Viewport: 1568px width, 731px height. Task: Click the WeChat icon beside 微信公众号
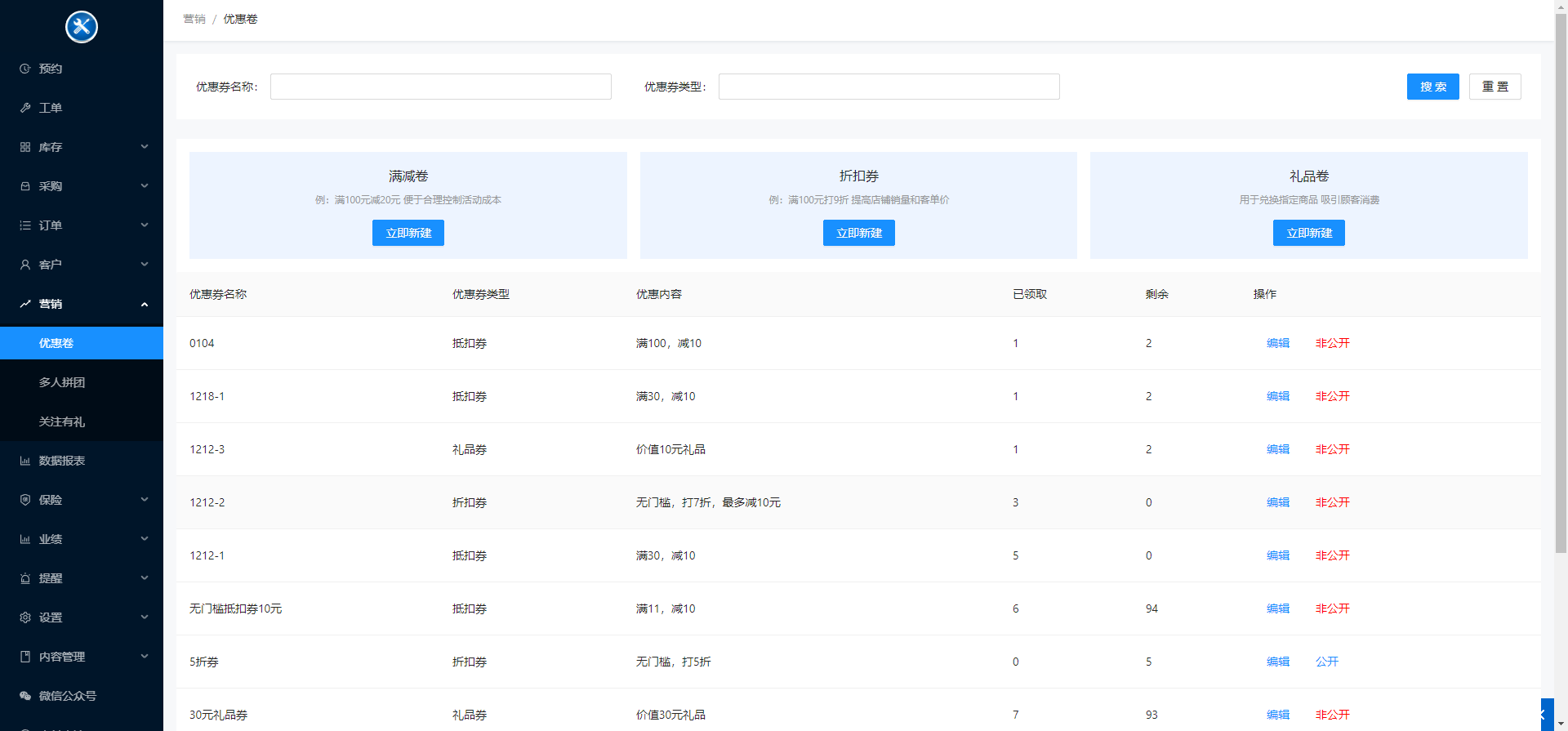coord(25,696)
